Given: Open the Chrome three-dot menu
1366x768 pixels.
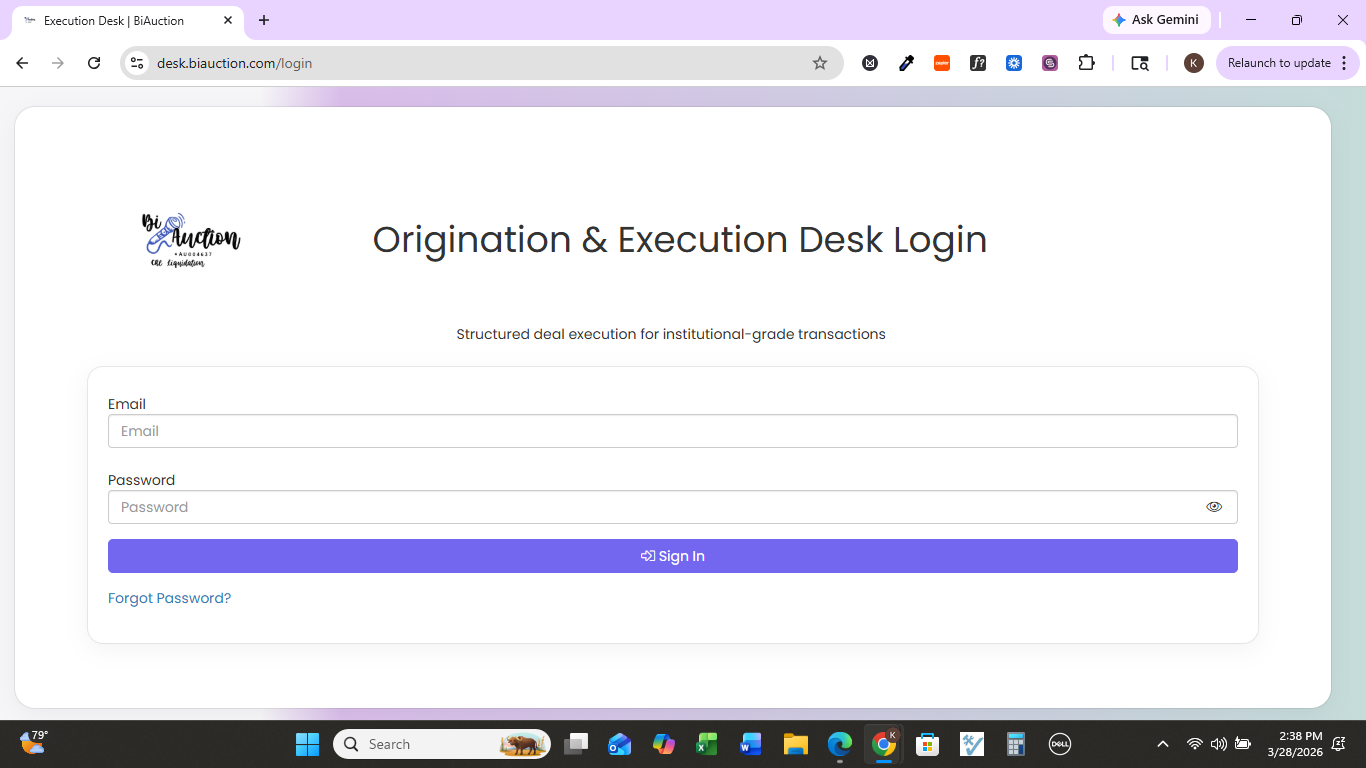Looking at the screenshot, I should tap(1344, 63).
